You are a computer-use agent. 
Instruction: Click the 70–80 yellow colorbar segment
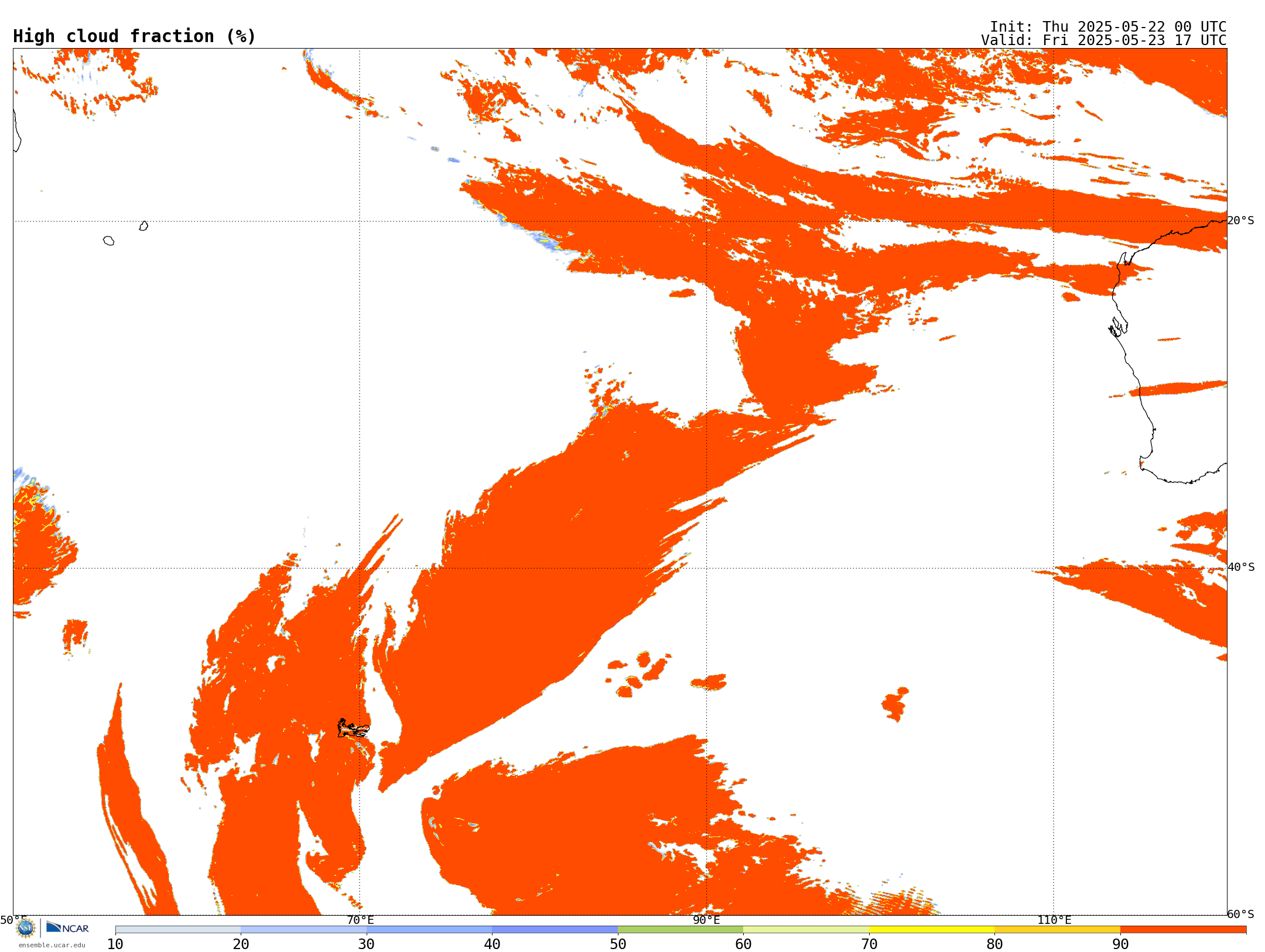click(x=932, y=930)
